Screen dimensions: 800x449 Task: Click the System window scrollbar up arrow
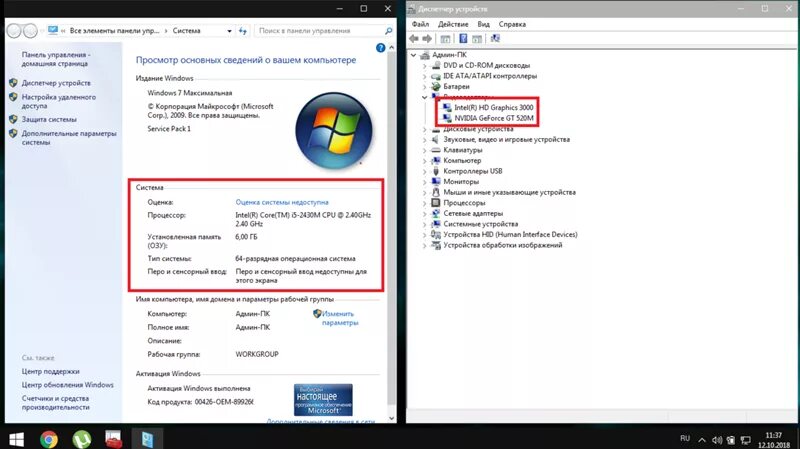pyautogui.click(x=391, y=47)
